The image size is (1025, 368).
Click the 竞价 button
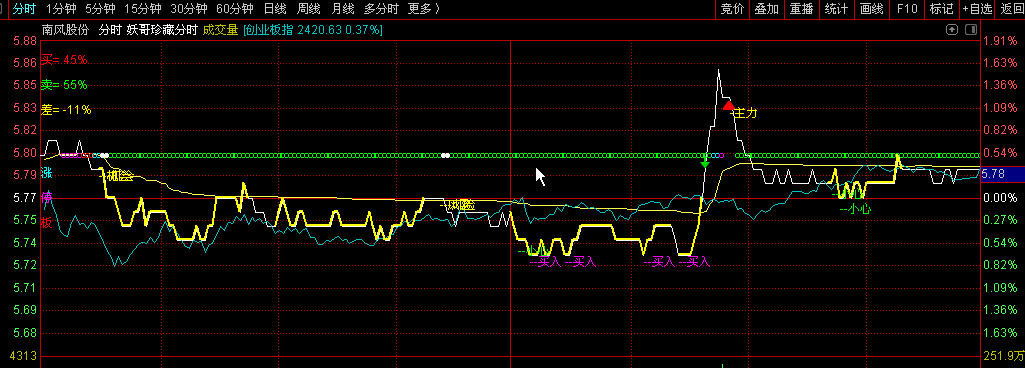731,8
